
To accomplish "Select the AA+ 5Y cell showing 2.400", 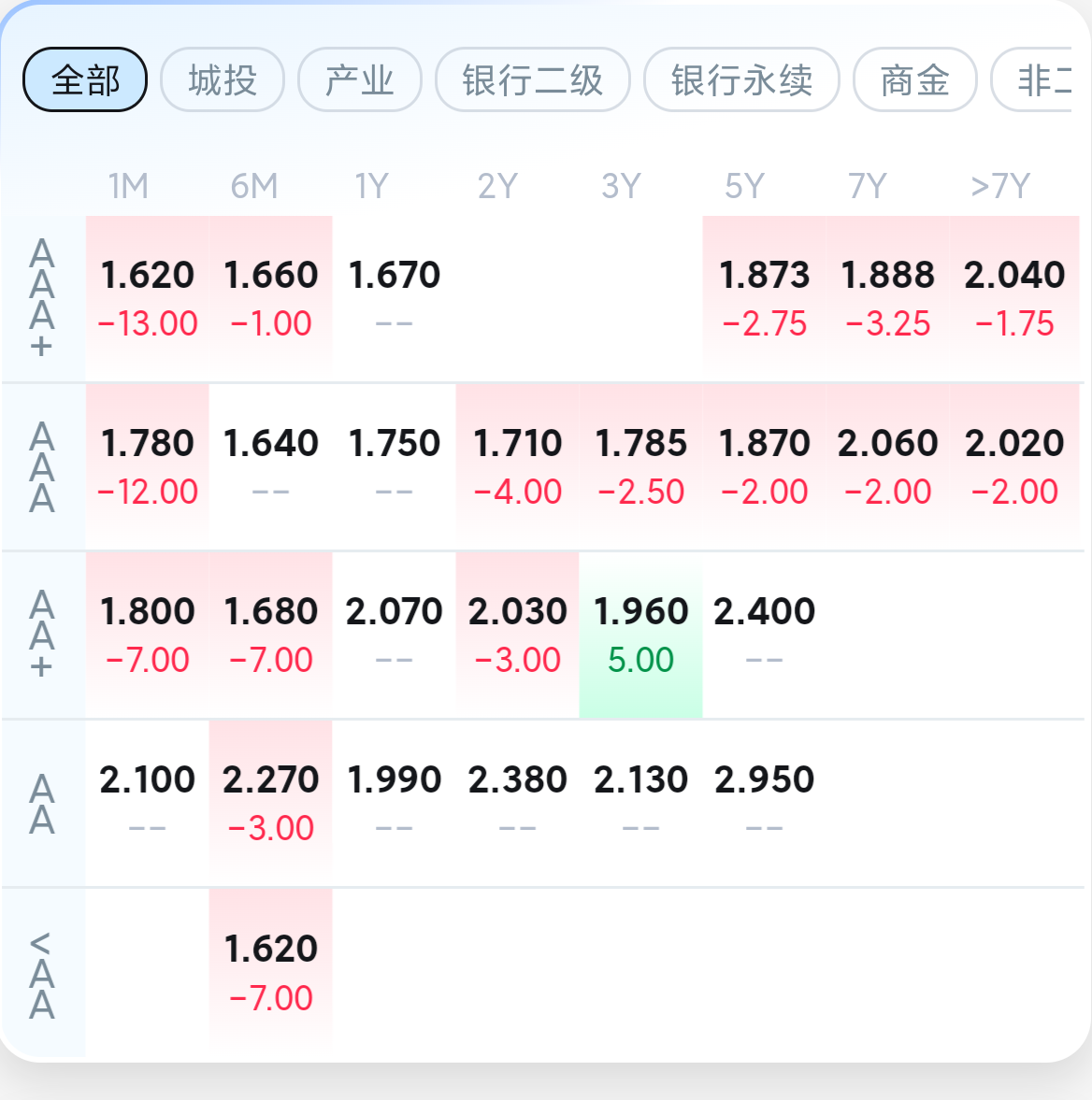I will (x=764, y=635).
